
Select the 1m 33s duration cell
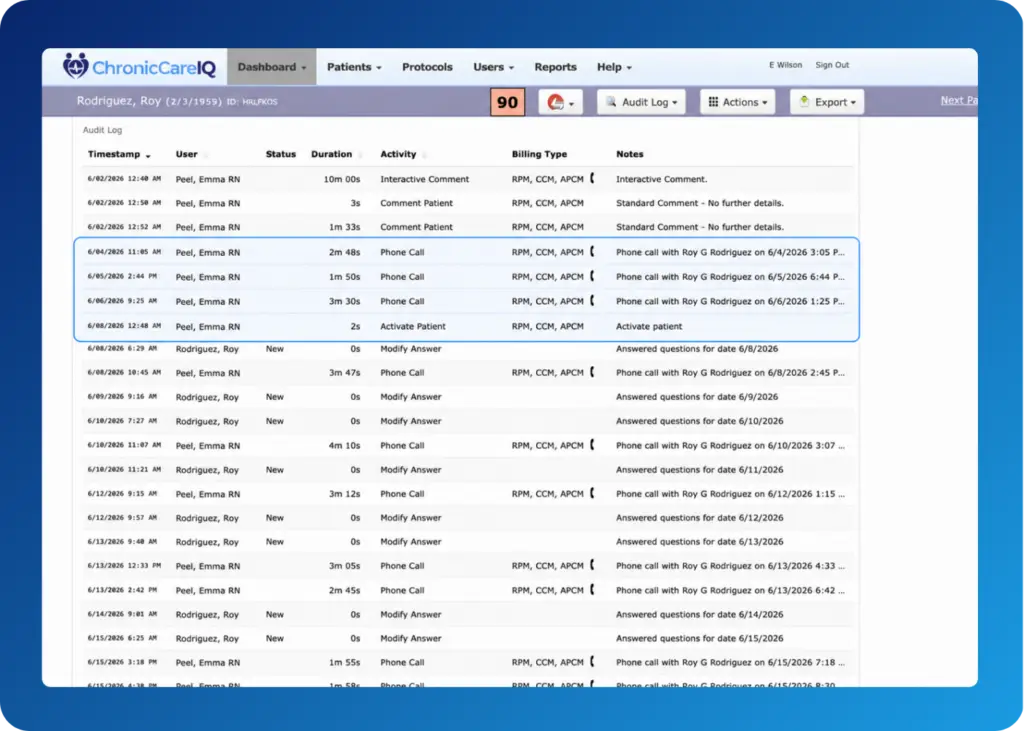(344, 227)
